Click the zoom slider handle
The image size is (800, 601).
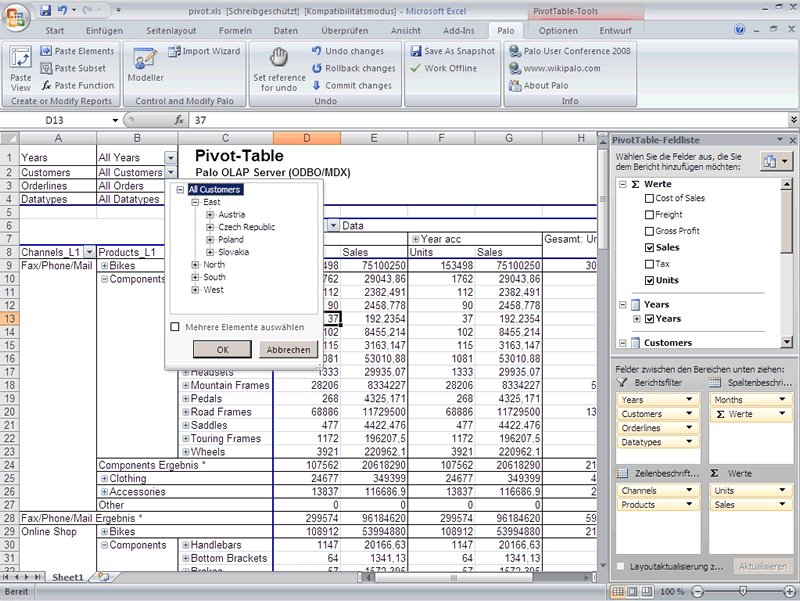point(743,591)
